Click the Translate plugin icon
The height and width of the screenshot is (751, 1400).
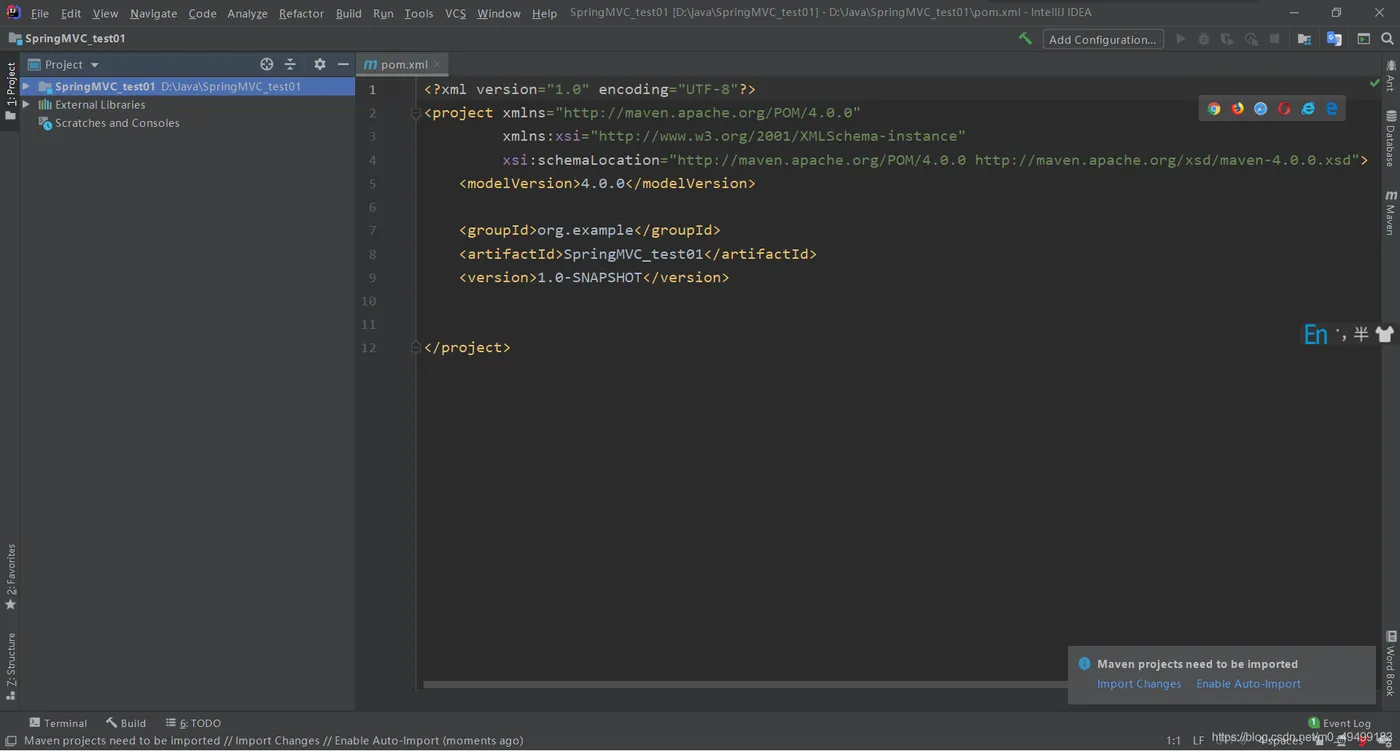(1334, 39)
